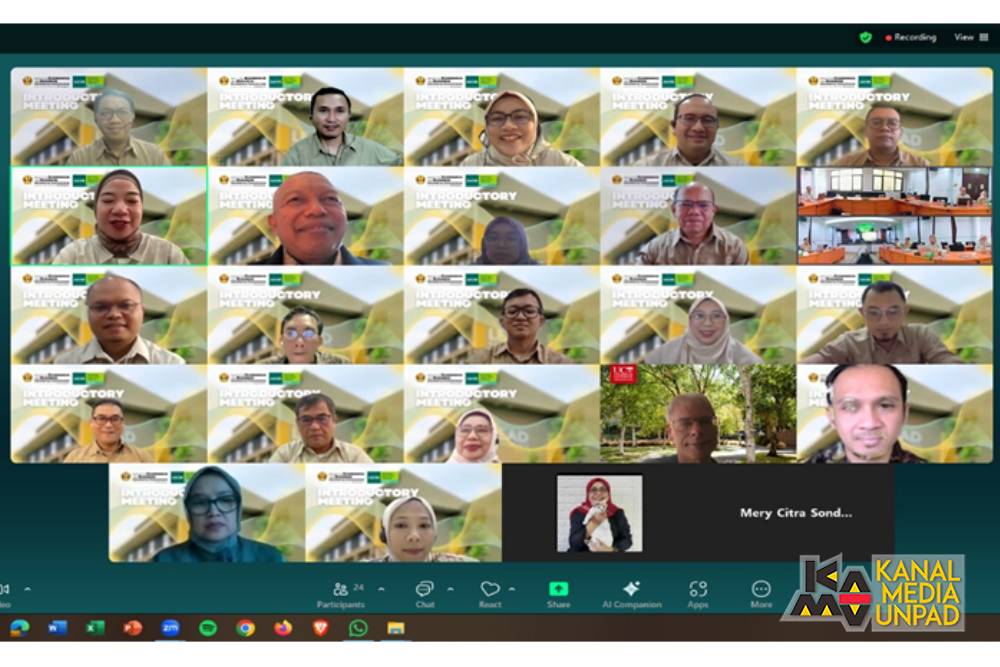Expand the Participants options caret
This screenshot has width=1000, height=667.
[381, 589]
